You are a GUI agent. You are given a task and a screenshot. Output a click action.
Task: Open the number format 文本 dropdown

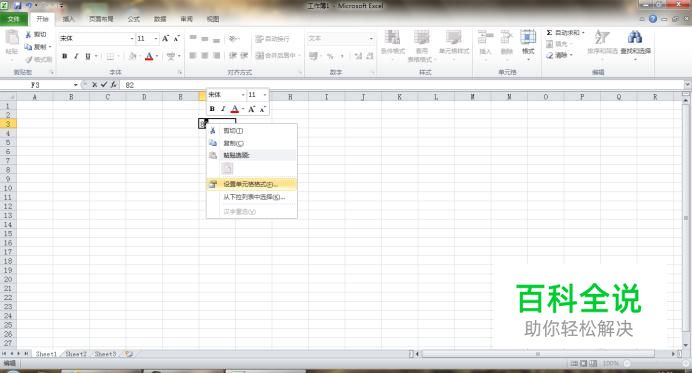371,39
